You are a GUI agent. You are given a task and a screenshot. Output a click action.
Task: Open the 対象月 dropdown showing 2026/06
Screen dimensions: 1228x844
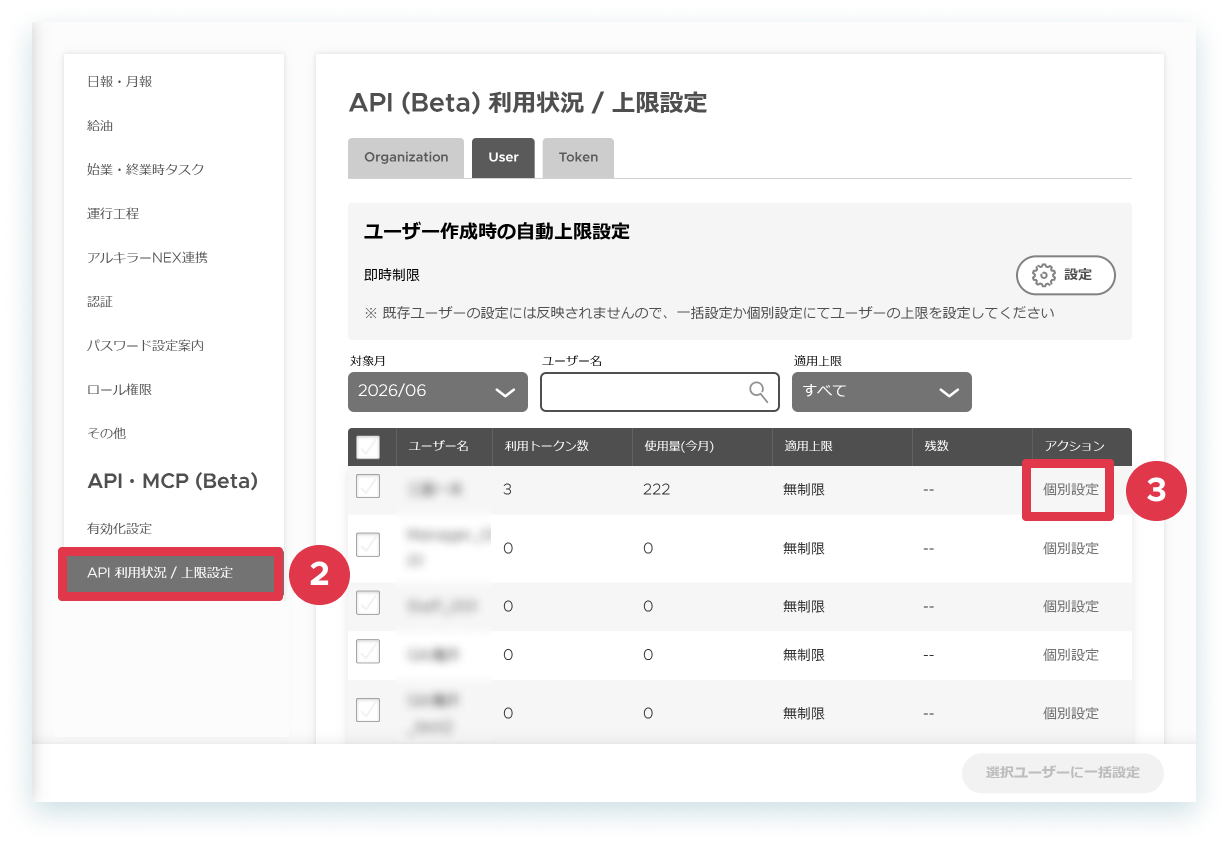438,391
